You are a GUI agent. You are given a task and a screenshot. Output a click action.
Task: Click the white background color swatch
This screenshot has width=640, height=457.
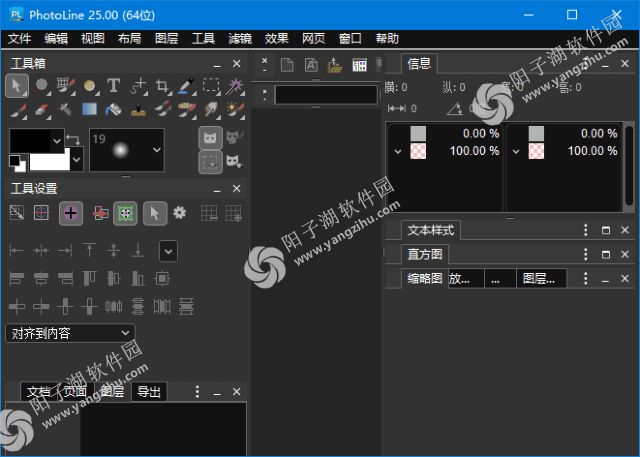50,161
